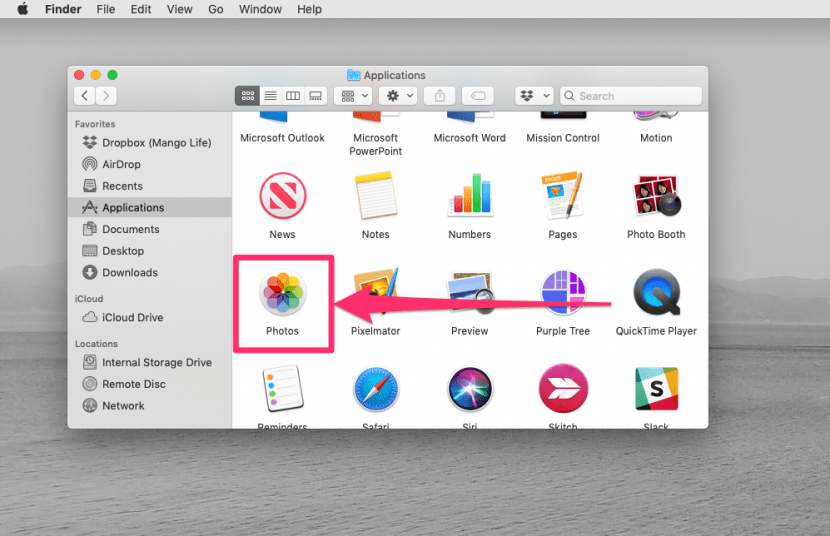
Task: Switch to list view
Action: (270, 96)
